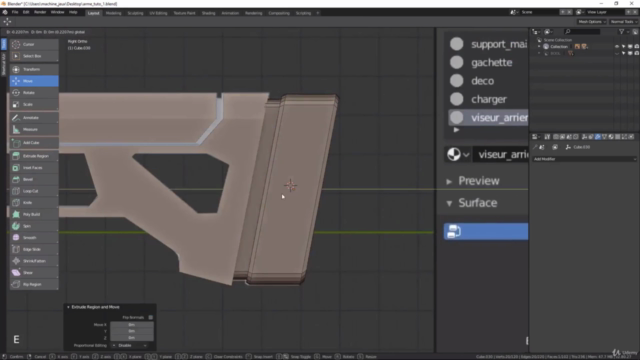Pick the Loop Cut tool
This screenshot has height=360, width=640.
click(34, 191)
